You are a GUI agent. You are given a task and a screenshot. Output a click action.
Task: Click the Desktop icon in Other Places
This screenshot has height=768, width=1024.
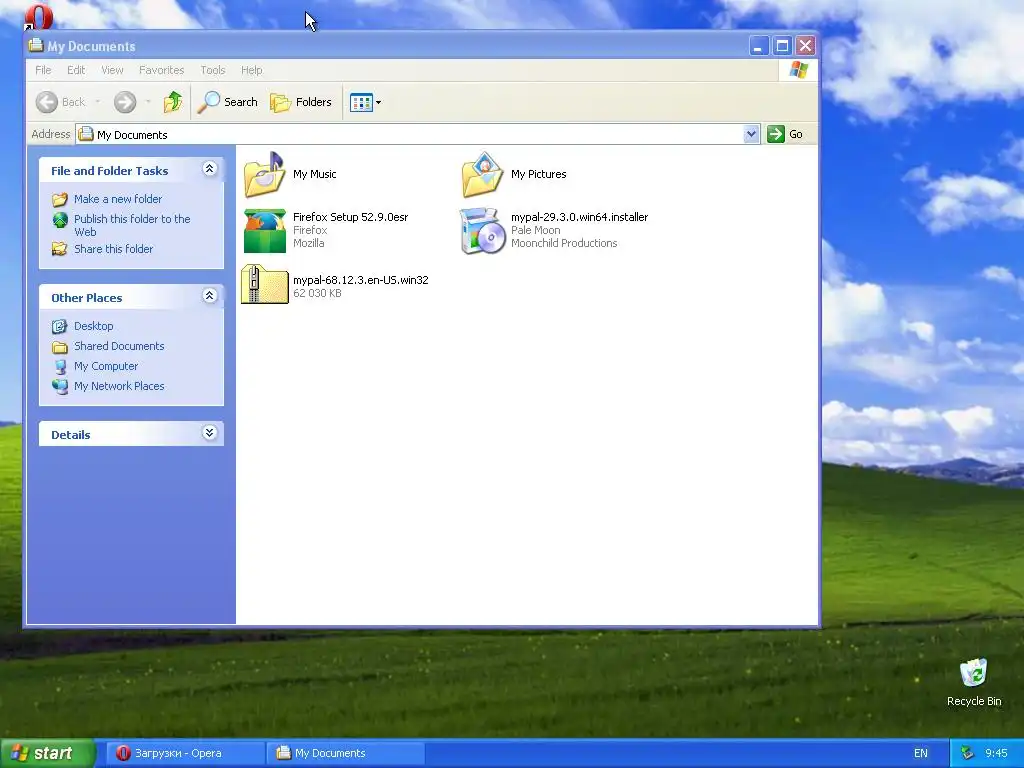pos(60,326)
